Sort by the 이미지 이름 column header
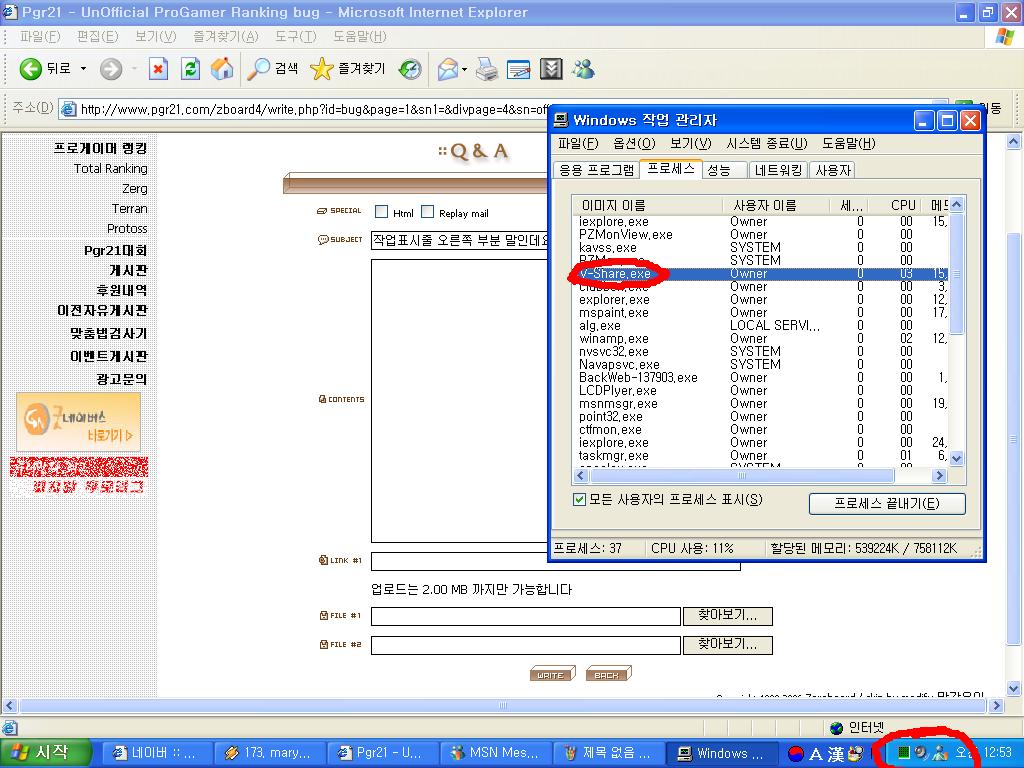Screen dimensions: 1024x768 point(648,205)
